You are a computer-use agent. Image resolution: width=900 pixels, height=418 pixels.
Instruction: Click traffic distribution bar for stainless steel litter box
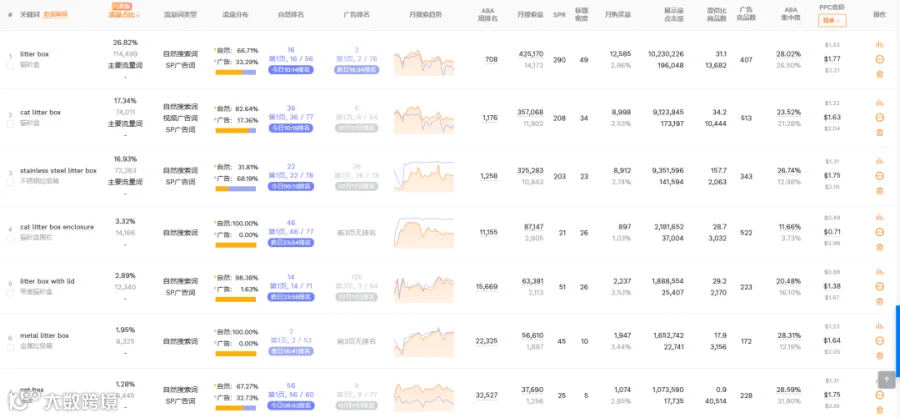(235, 189)
